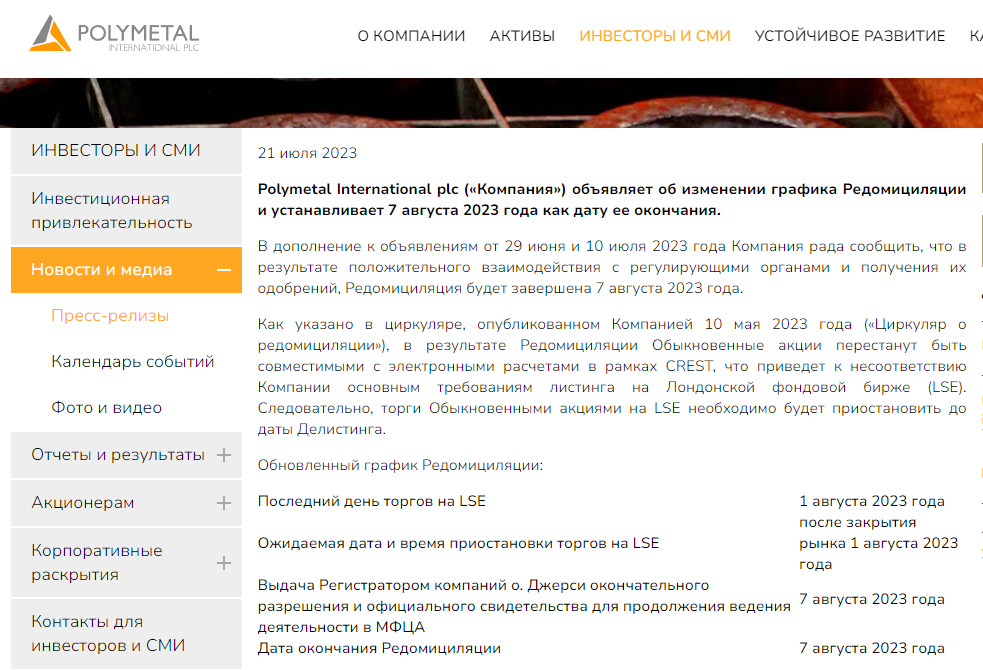Click the bold press release headline
This screenshot has height=670, width=983.
[612, 200]
